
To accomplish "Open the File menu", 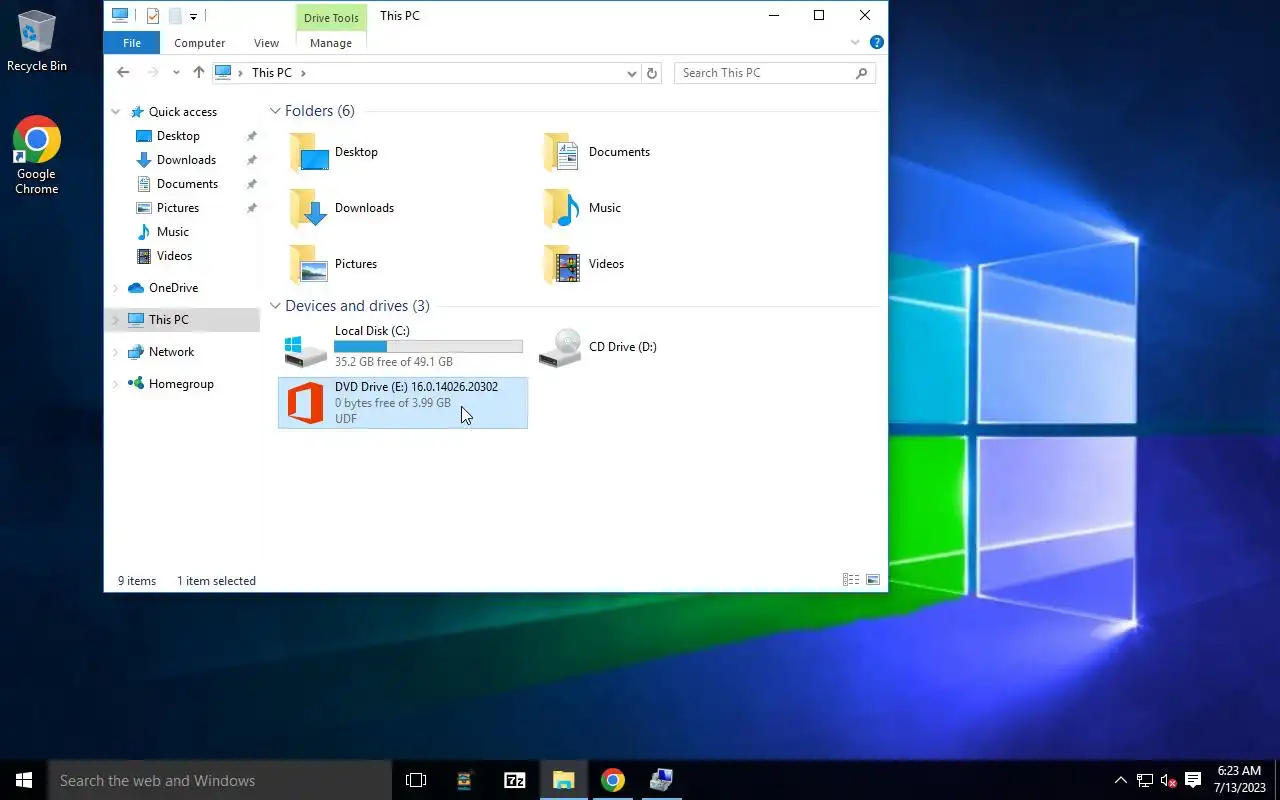I will (x=132, y=43).
